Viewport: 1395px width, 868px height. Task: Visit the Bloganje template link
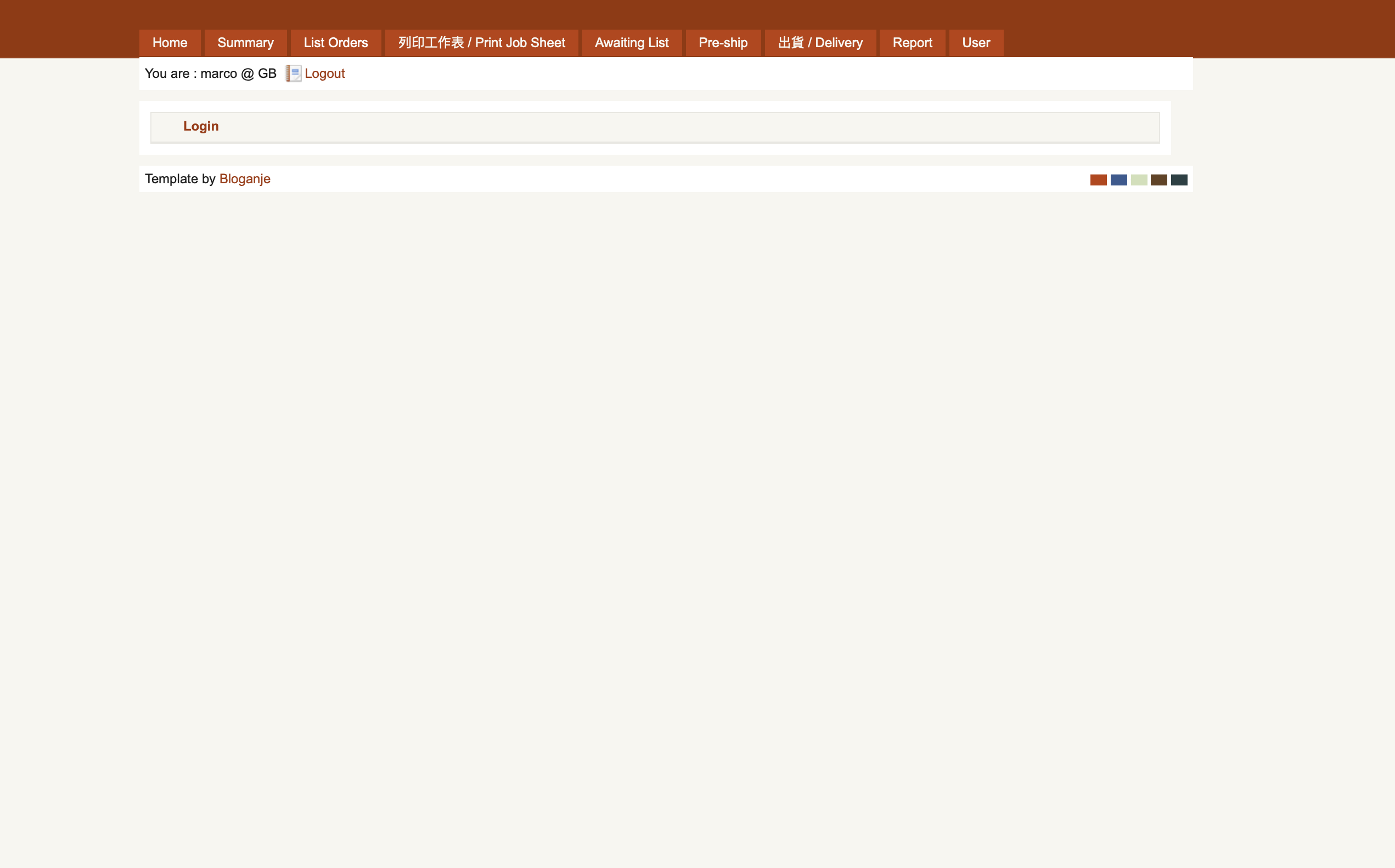[x=245, y=179]
